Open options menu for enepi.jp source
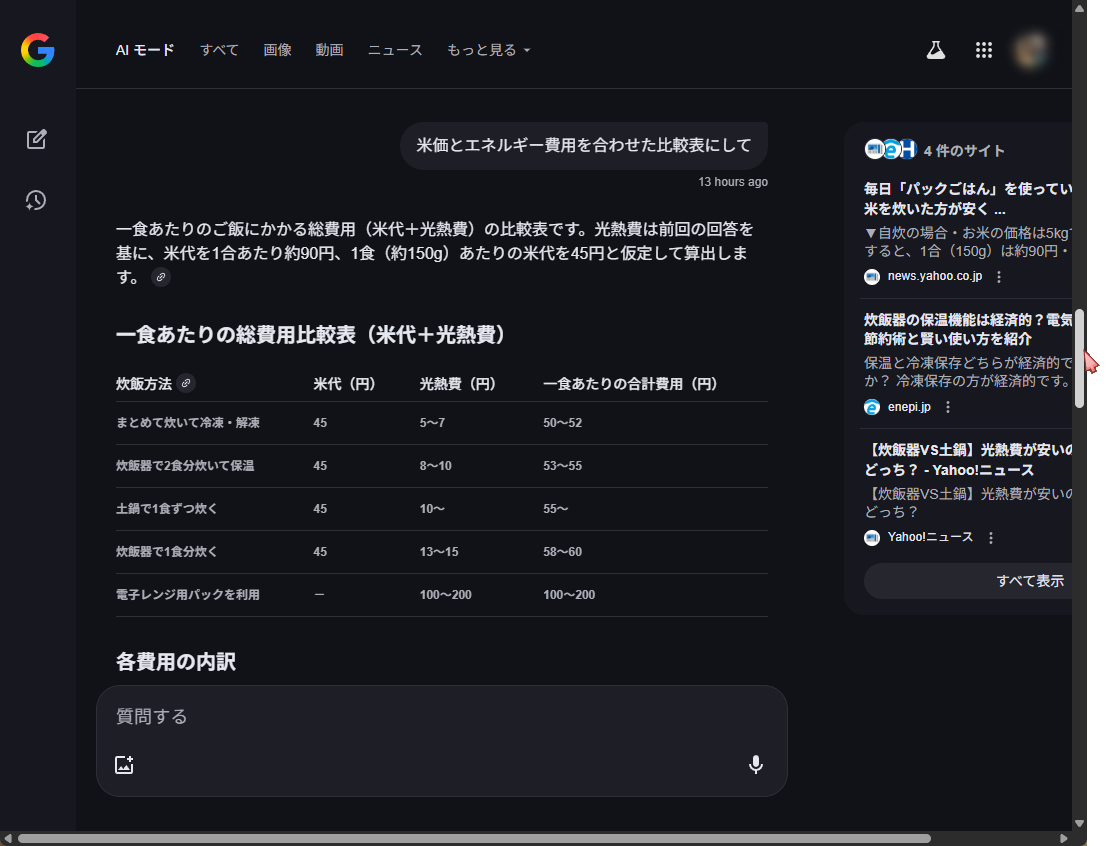Screen dimensions: 1110x846 point(948,407)
